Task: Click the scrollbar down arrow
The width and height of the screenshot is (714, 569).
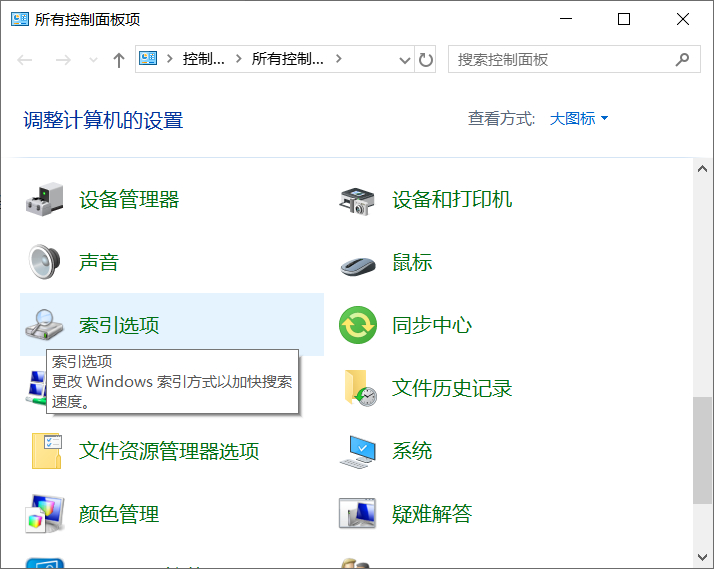Action: (x=702, y=557)
